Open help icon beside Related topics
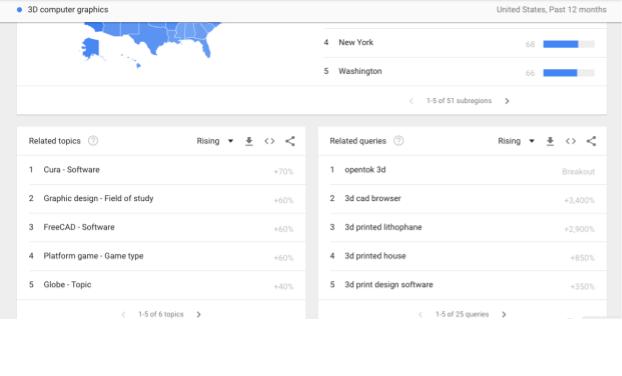The width and height of the screenshot is (622, 376). [93, 141]
